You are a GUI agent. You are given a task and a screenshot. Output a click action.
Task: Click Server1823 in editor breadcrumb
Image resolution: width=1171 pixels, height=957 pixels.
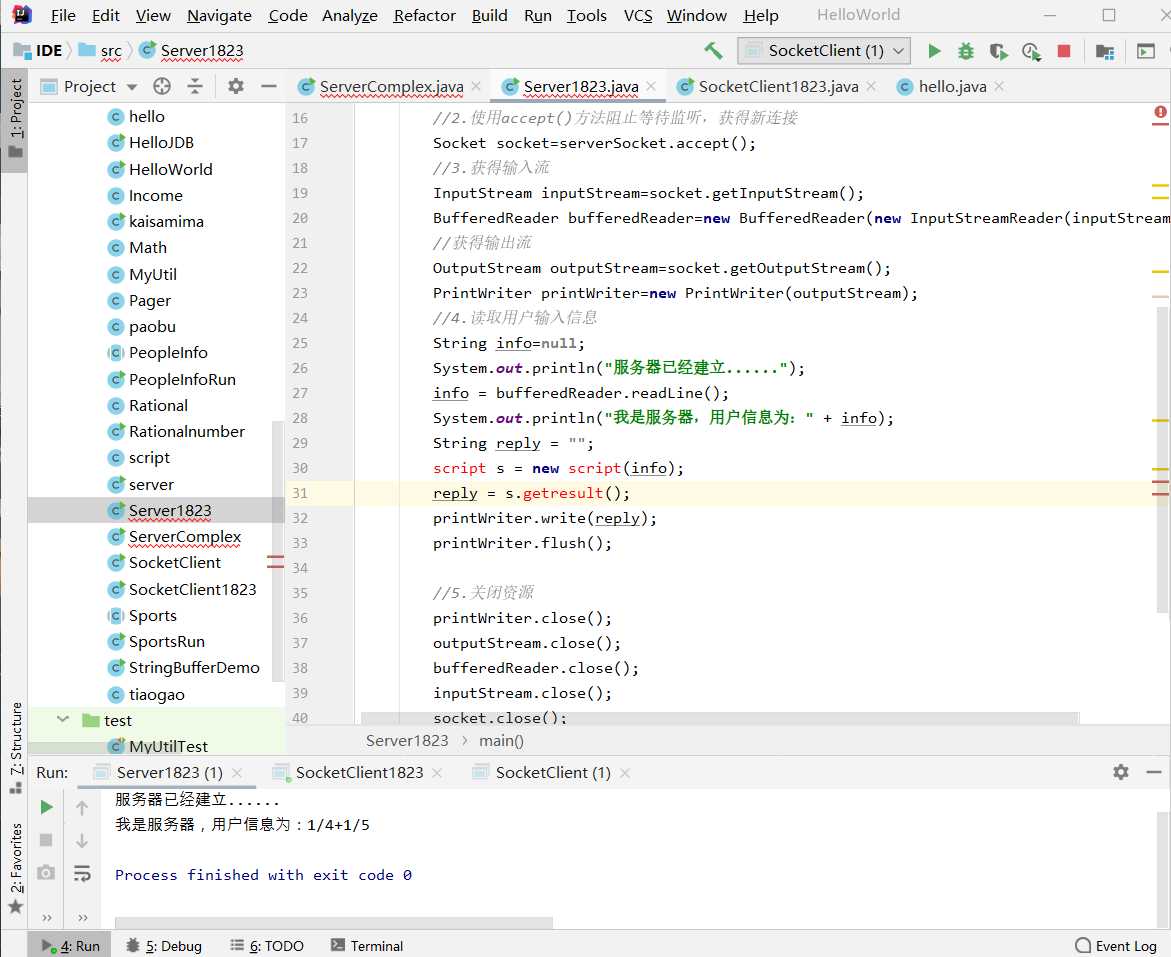pyautogui.click(x=407, y=740)
